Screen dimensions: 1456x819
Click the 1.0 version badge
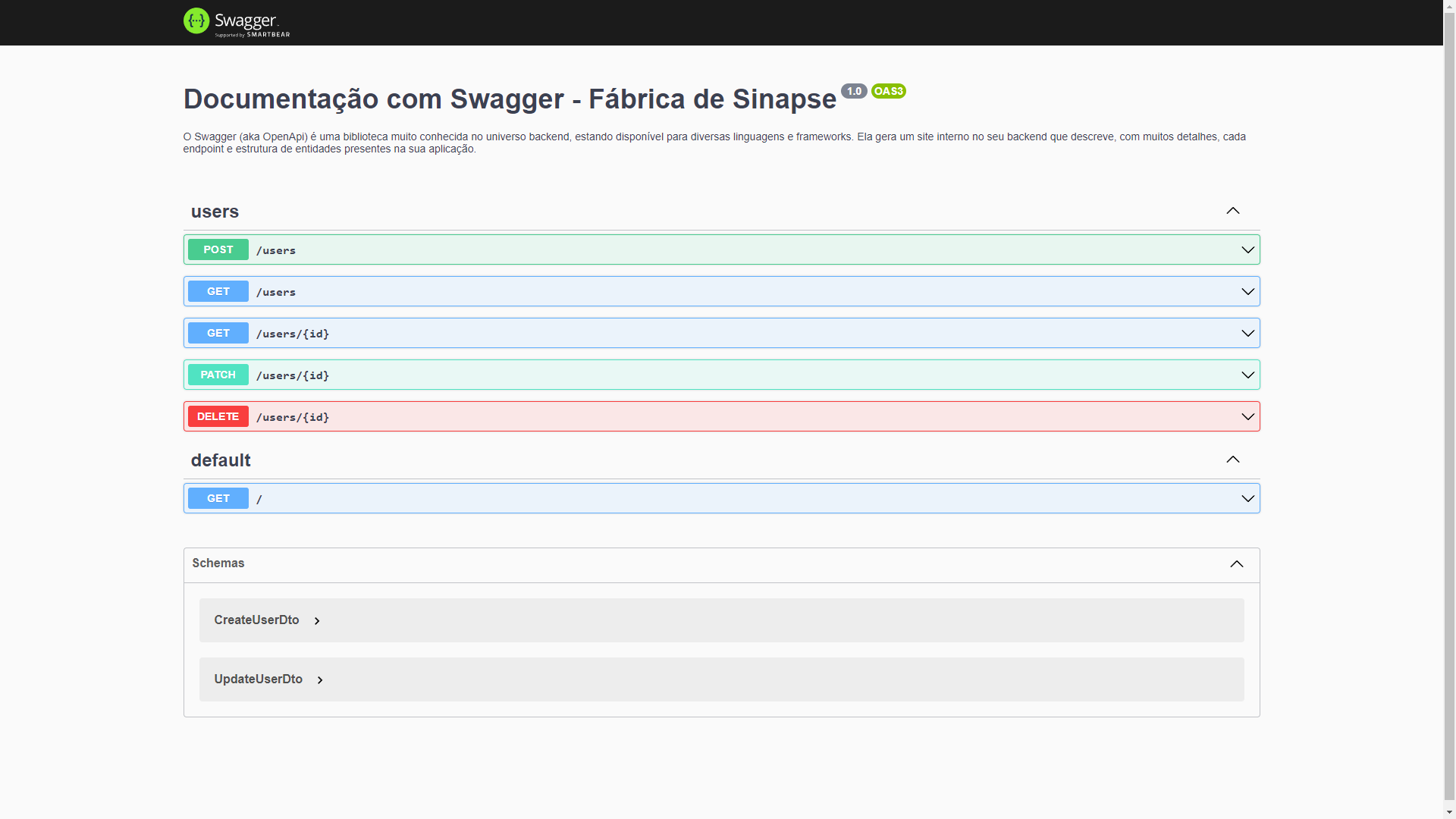tap(854, 91)
